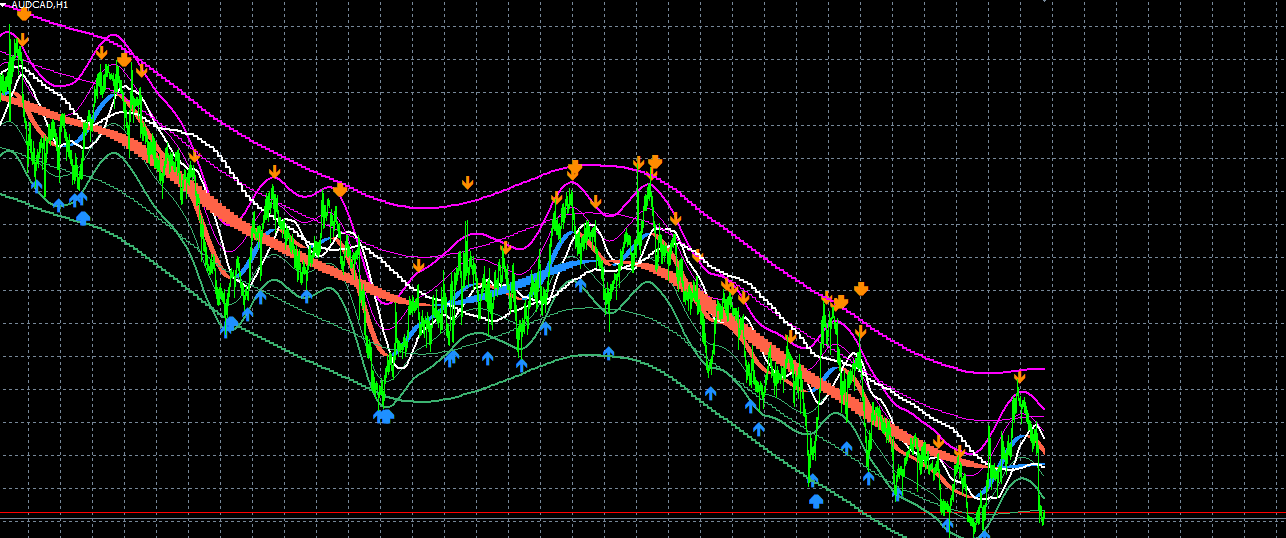The image size is (1286, 538).
Task: Click the AUDCAD,H1 chart symbol label
Action: coord(40,5)
